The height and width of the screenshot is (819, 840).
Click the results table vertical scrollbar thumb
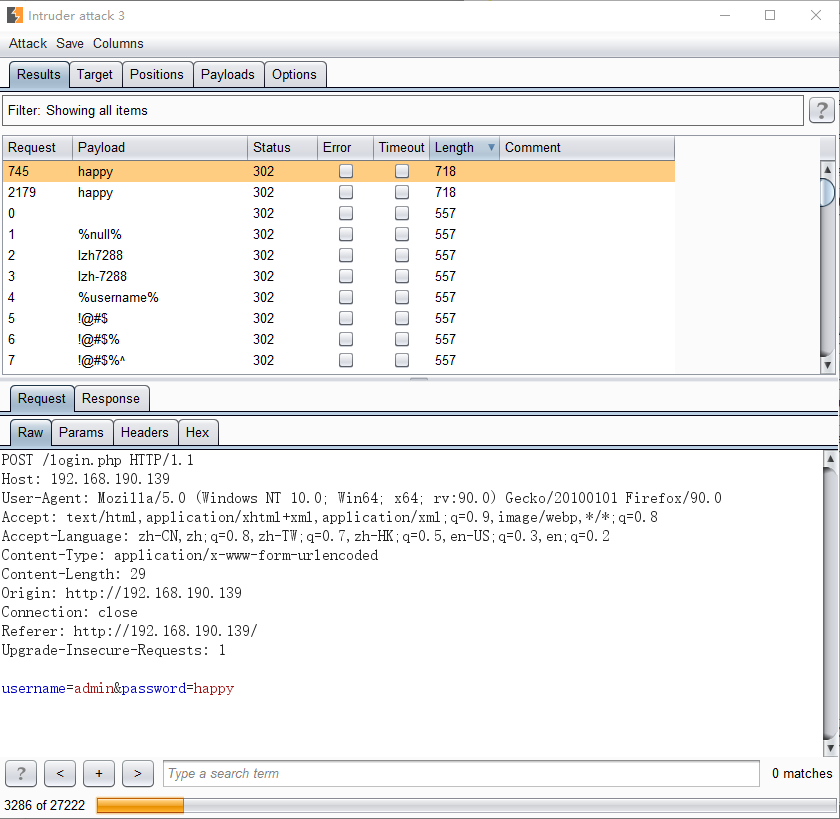(827, 193)
